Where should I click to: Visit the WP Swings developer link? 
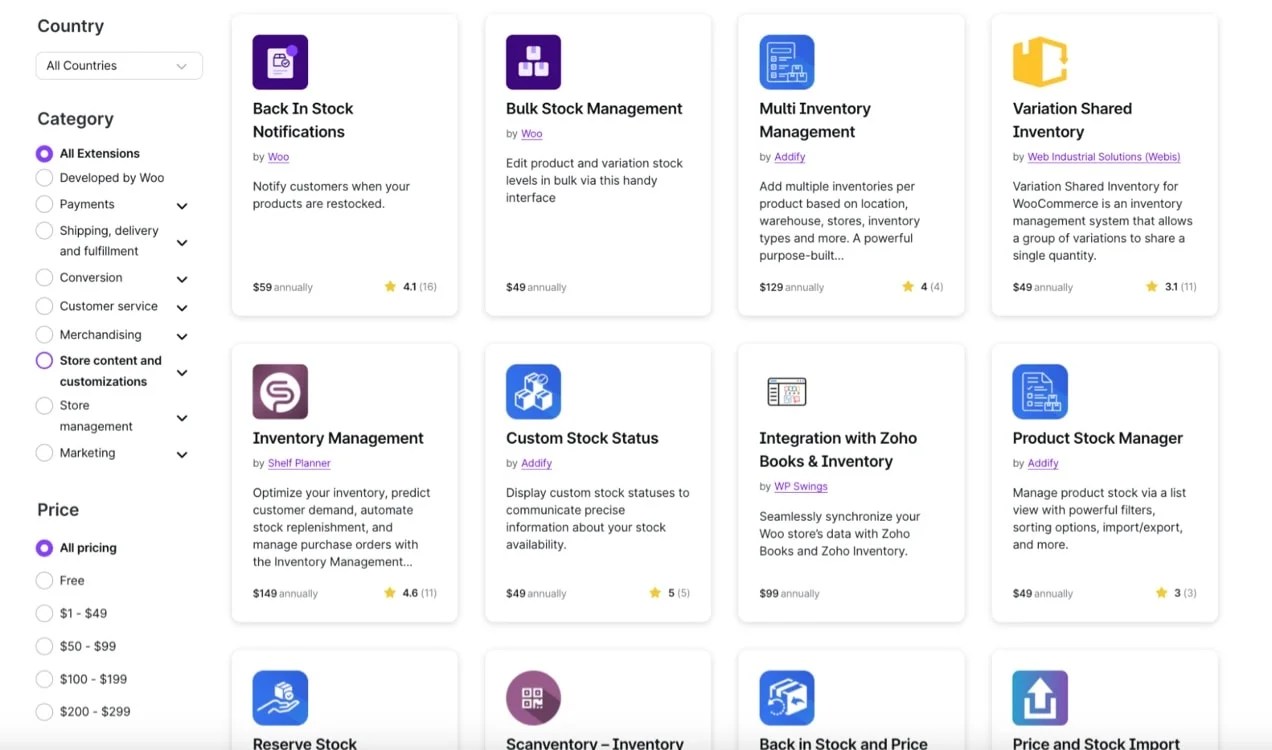tap(801, 487)
